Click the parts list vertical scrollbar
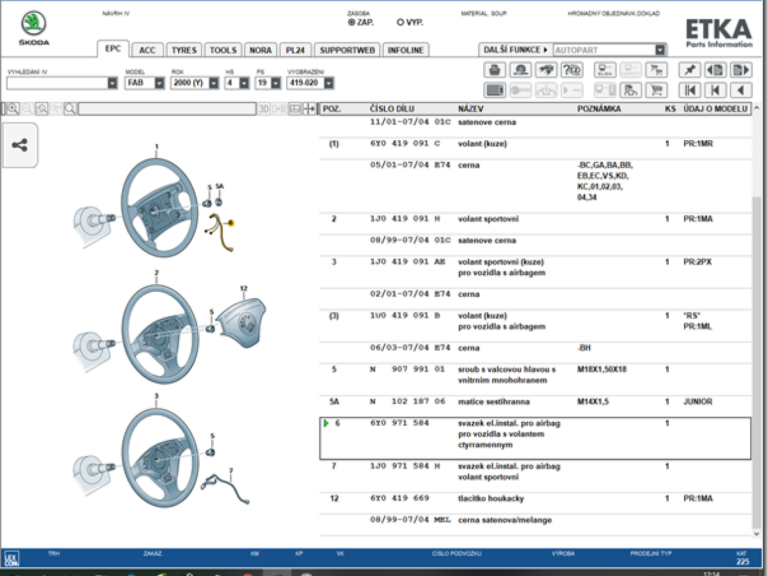 [759, 300]
